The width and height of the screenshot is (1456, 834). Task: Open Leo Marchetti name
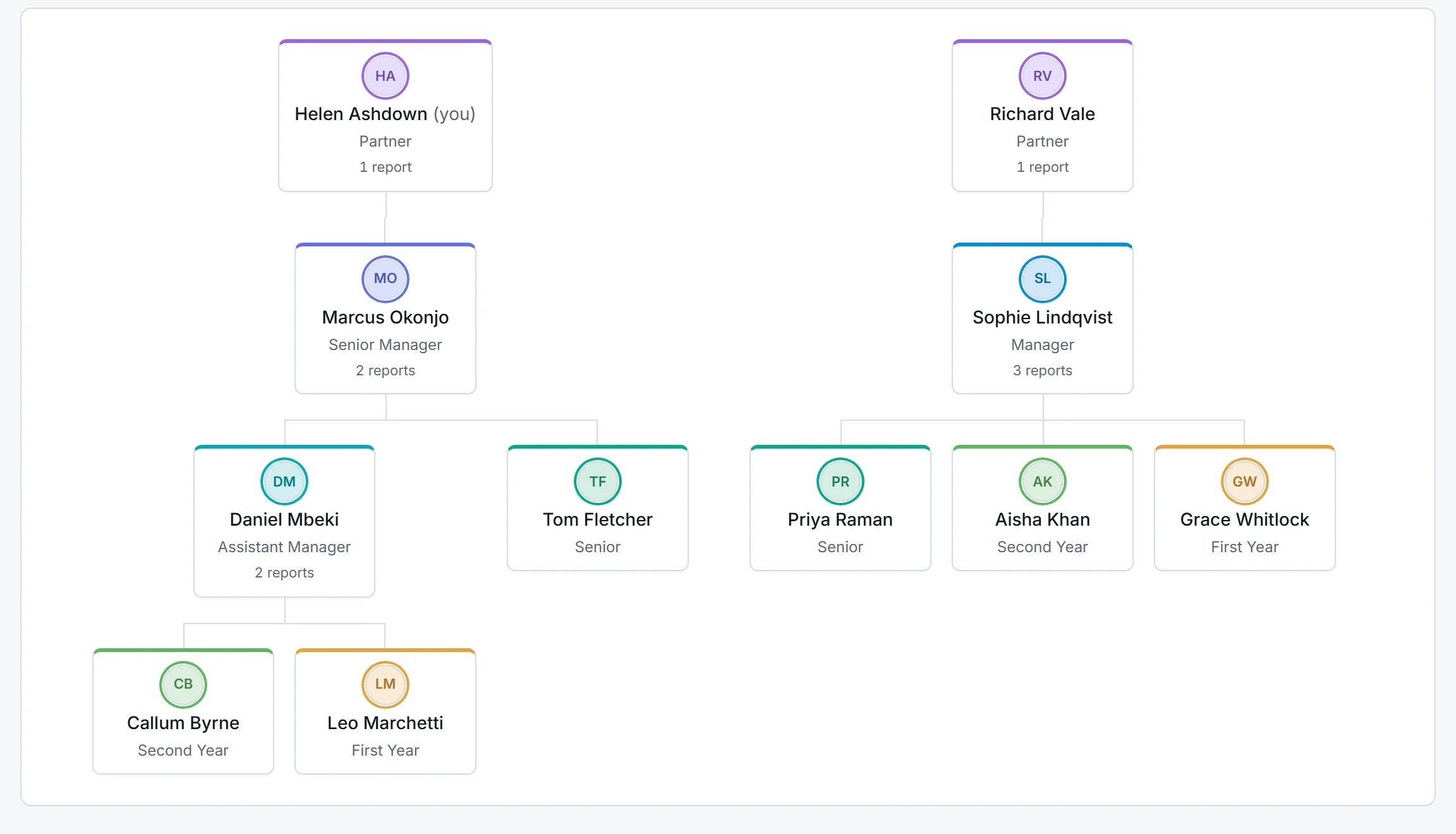pyautogui.click(x=385, y=723)
